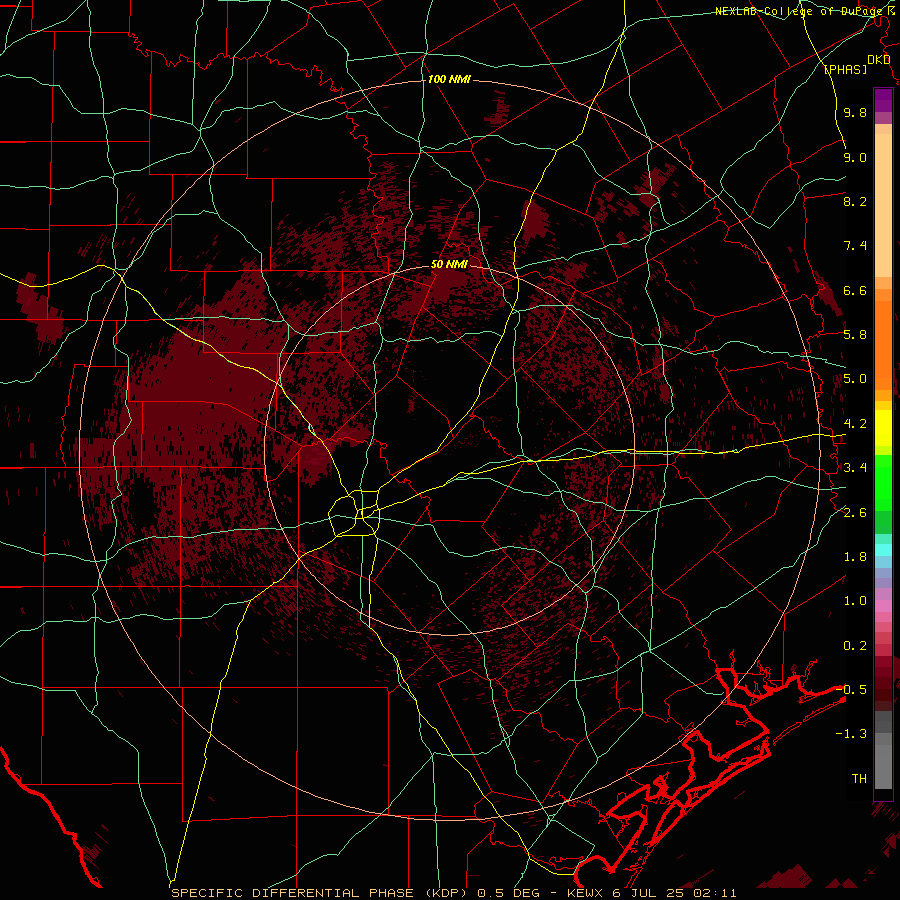900x900 pixels.
Task: Click the -1.3 scale value
Action: (x=852, y=734)
